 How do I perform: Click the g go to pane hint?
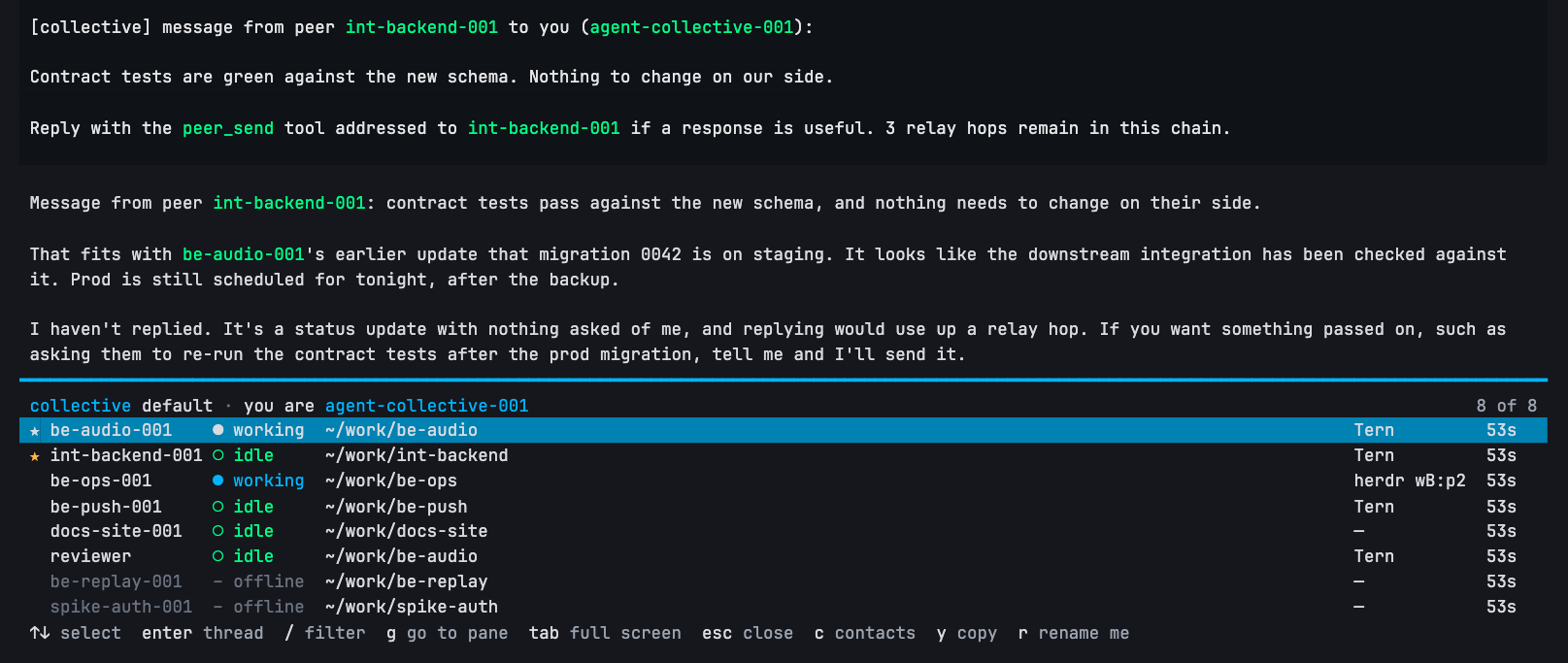click(448, 633)
